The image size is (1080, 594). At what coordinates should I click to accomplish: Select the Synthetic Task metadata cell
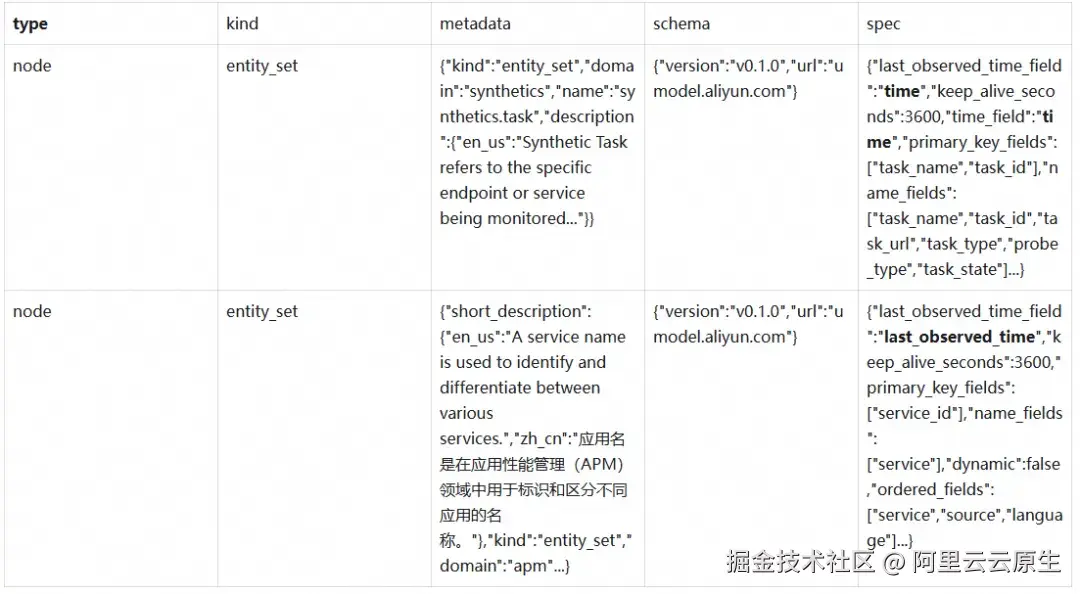[x=536, y=142]
